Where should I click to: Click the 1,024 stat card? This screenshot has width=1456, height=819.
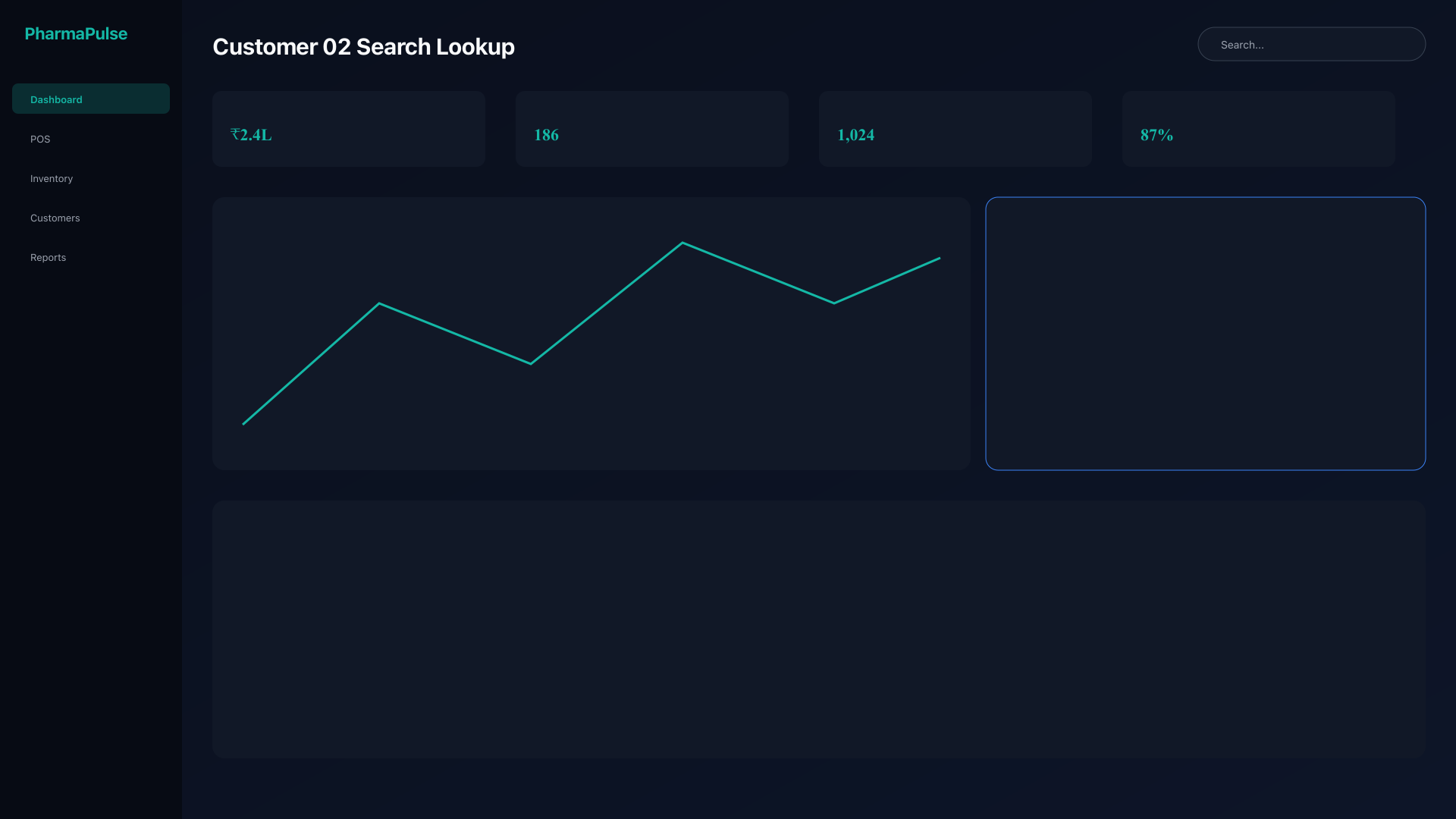click(x=955, y=129)
